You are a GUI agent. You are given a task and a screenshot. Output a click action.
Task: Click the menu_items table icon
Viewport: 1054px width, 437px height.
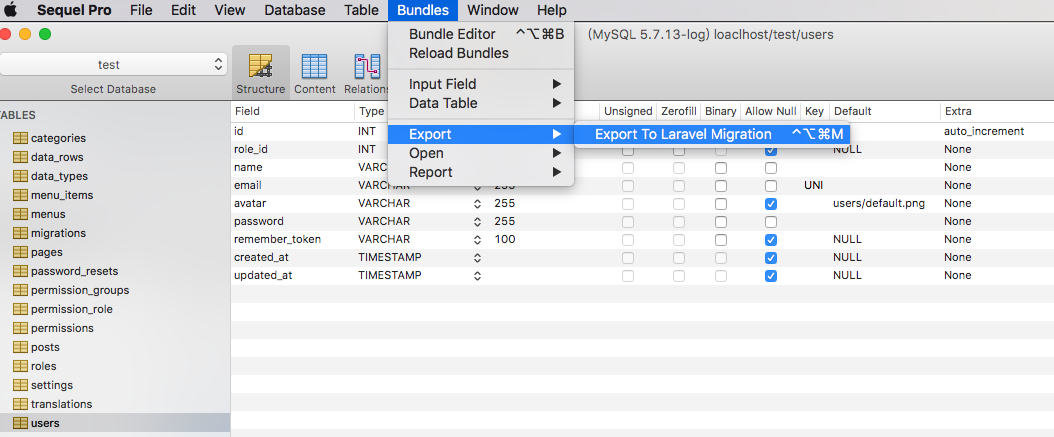pos(21,195)
